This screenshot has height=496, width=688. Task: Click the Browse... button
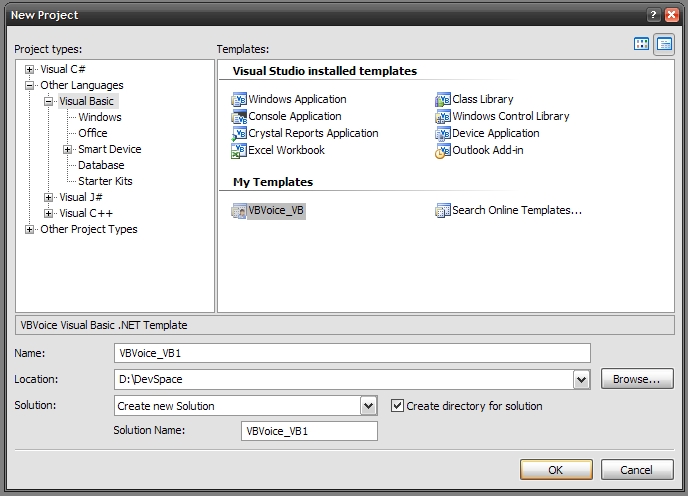coord(637,379)
